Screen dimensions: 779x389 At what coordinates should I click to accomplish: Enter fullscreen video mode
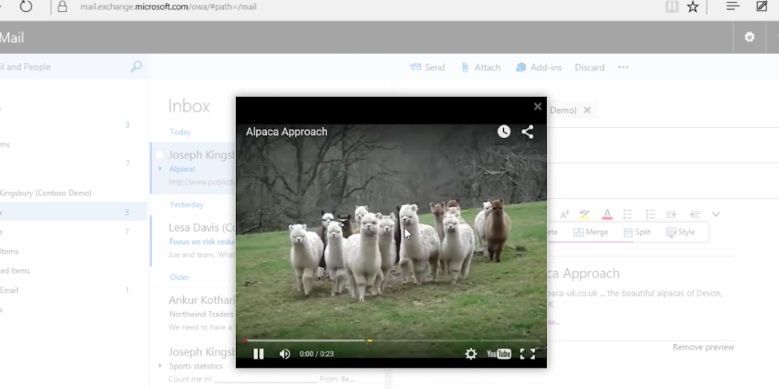click(527, 354)
